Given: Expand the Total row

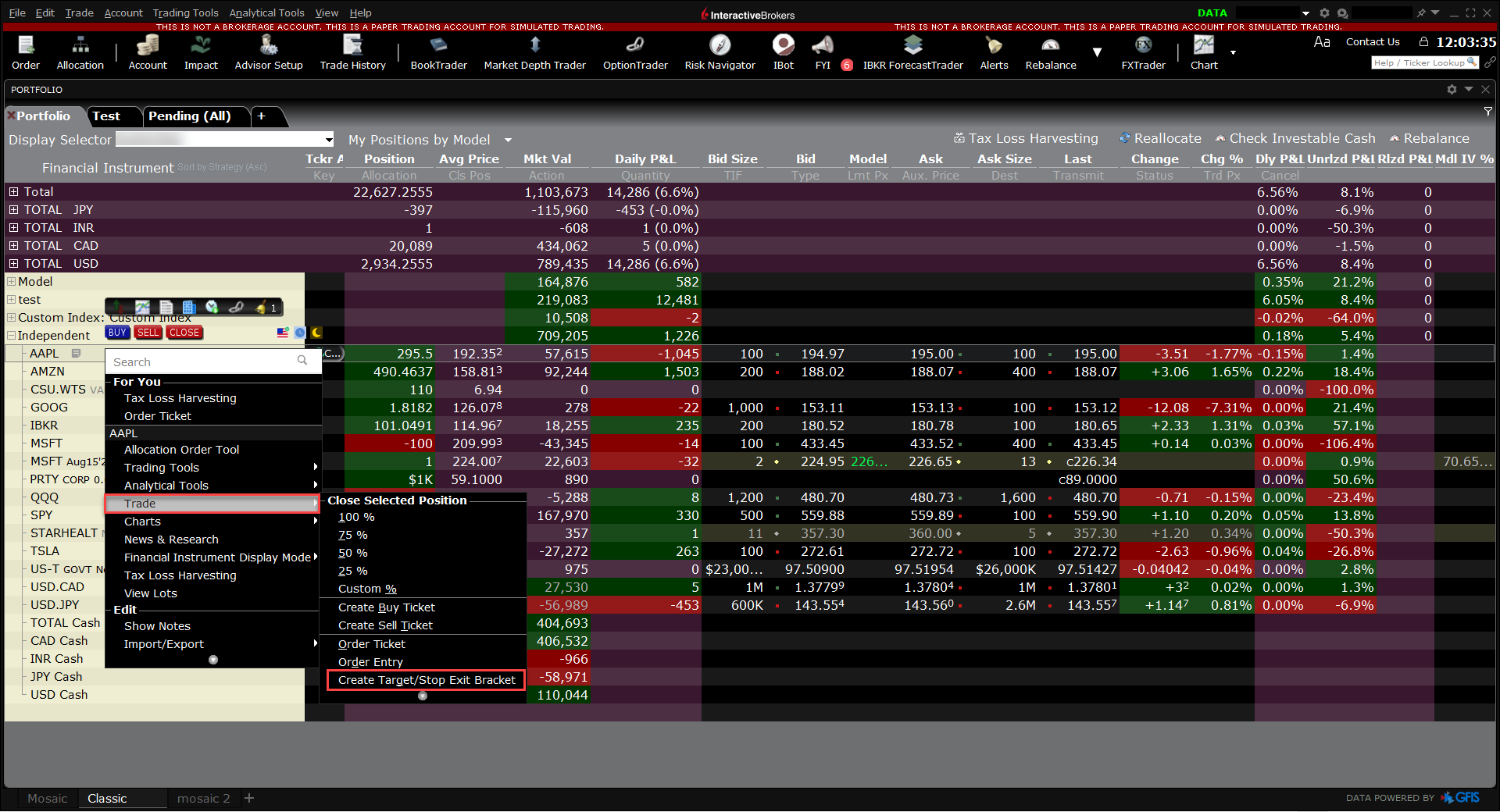Looking at the screenshot, I should pos(13,192).
